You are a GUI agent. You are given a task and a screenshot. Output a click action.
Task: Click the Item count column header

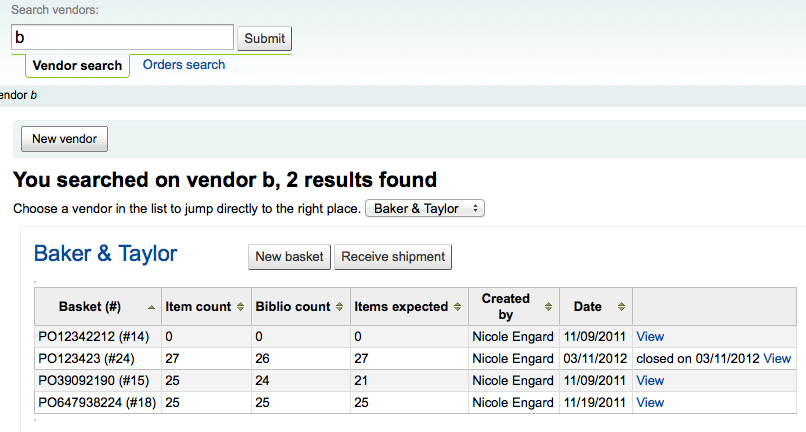click(206, 307)
